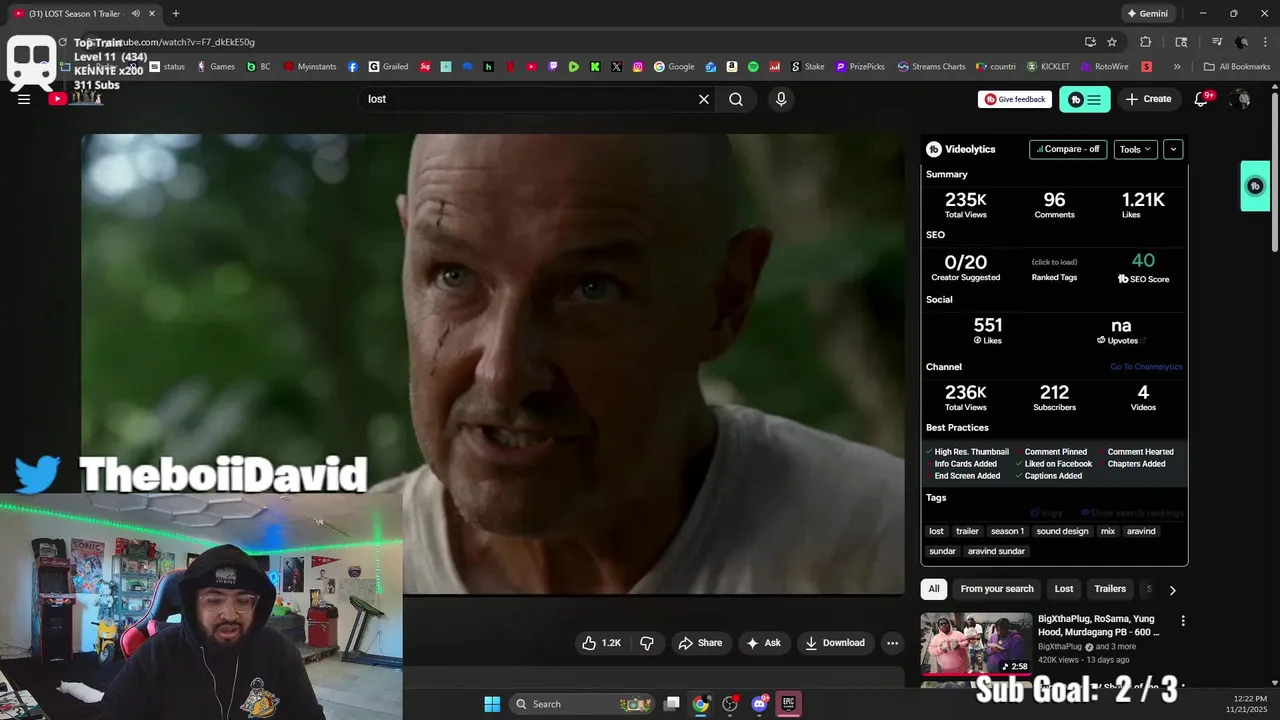Open the BigXthaPlug video thumbnail

click(x=976, y=644)
